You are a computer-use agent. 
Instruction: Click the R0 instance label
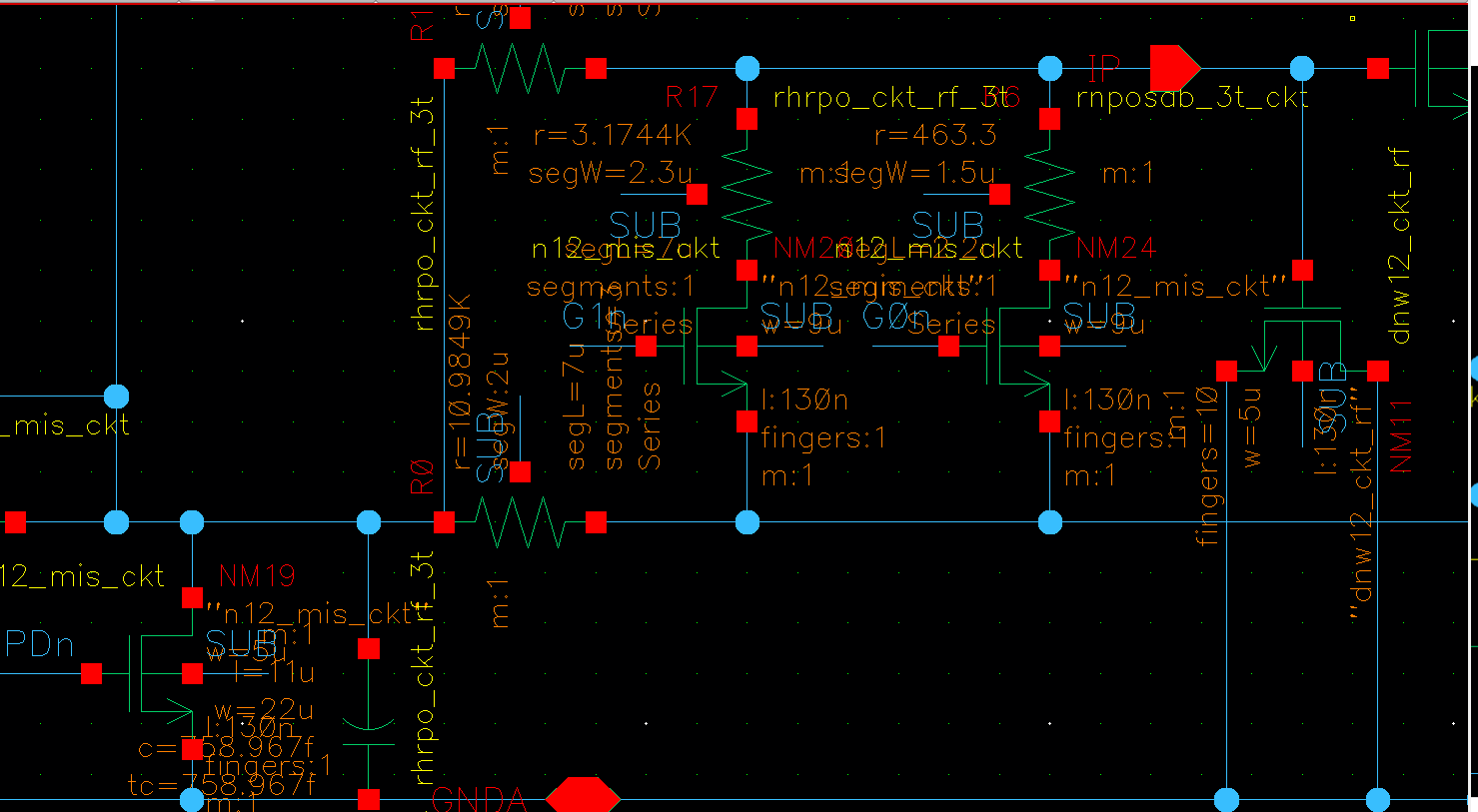pyautogui.click(x=423, y=477)
